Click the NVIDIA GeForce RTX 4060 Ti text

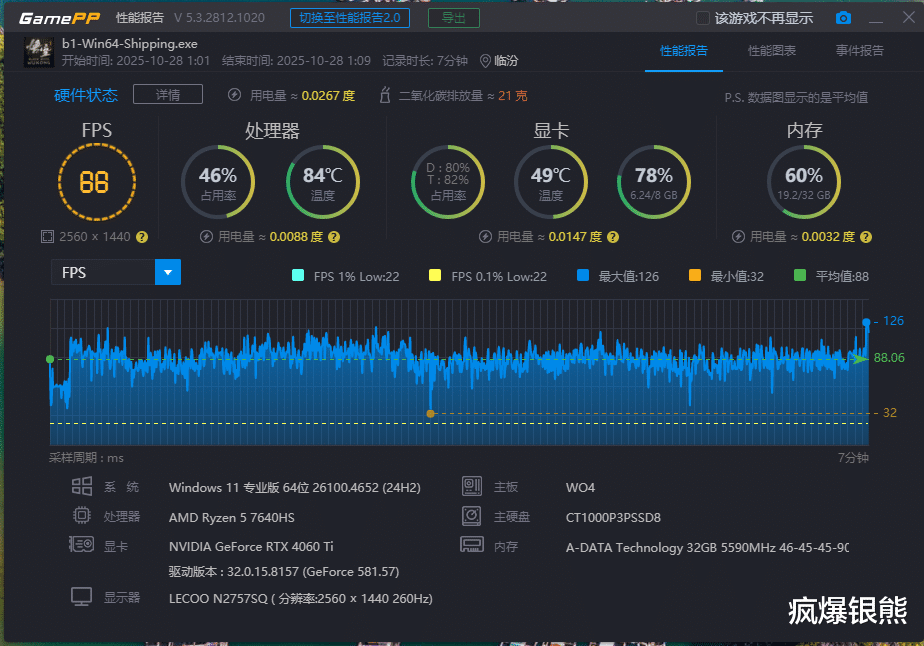pos(251,546)
